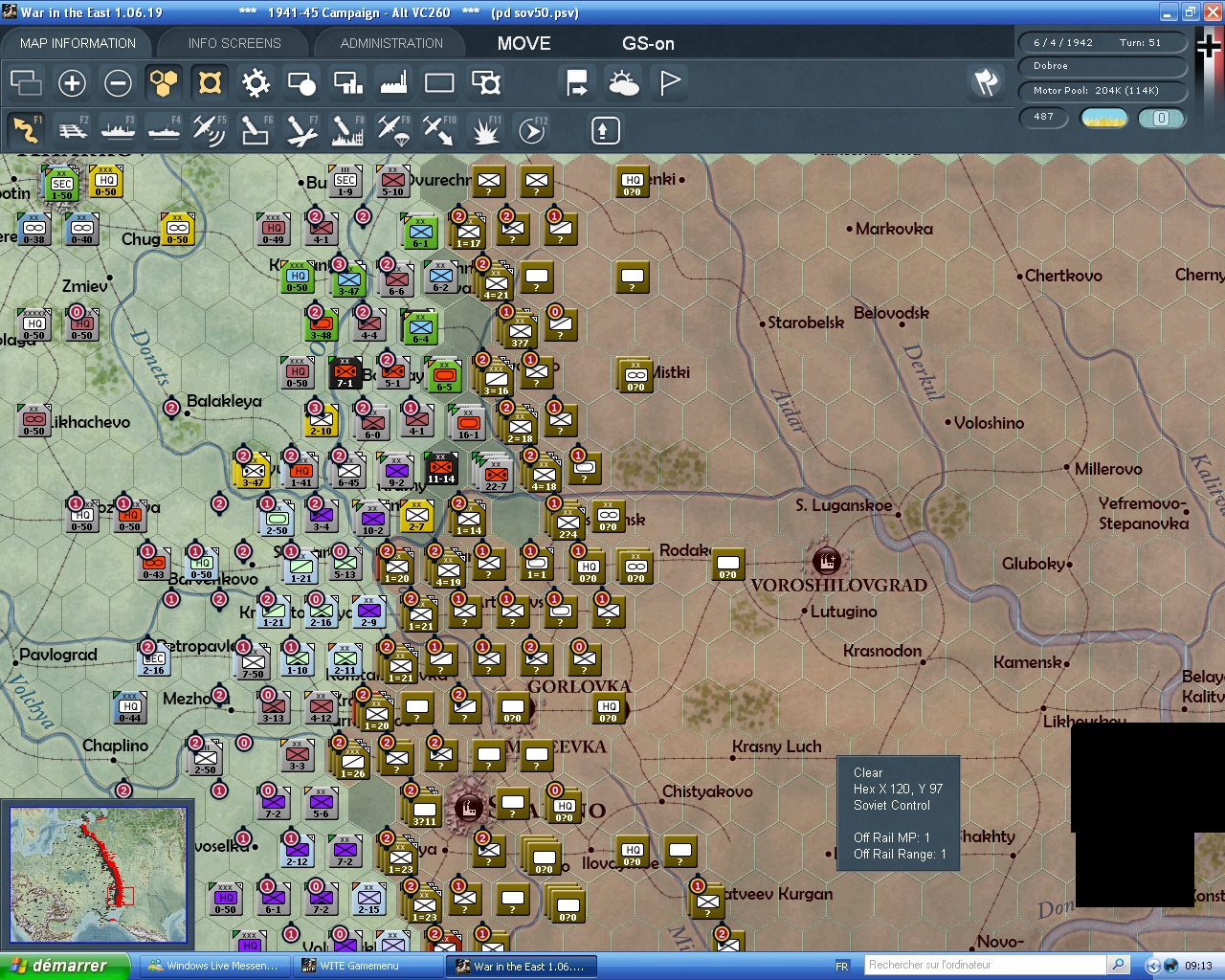Select Air Reconnaissance mode (F5)
1225x980 pixels.
(209, 129)
